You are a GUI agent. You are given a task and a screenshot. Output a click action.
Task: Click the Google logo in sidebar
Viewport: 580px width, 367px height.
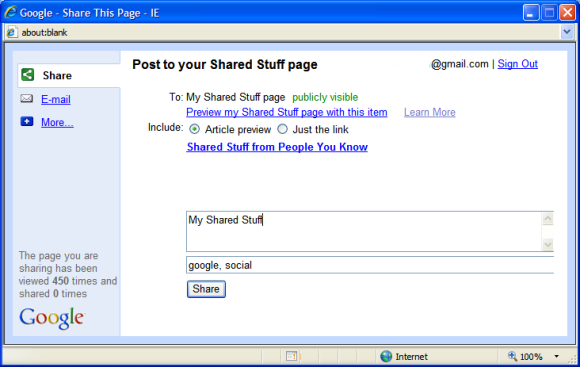point(52,318)
